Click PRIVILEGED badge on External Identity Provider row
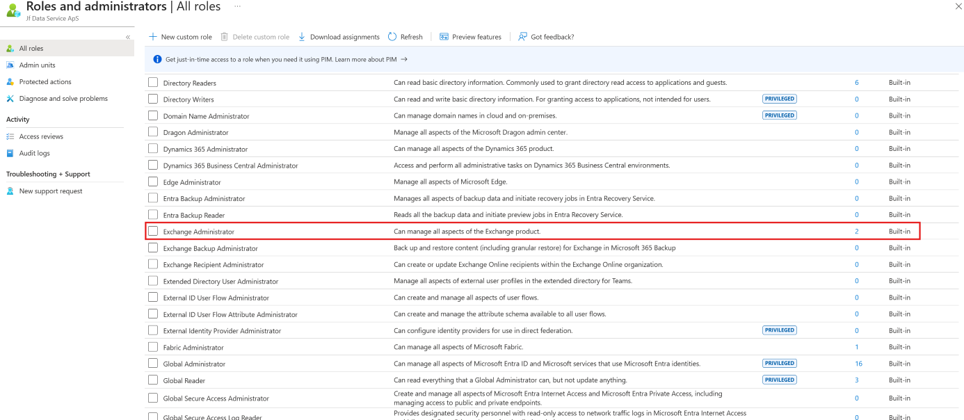 (x=779, y=330)
